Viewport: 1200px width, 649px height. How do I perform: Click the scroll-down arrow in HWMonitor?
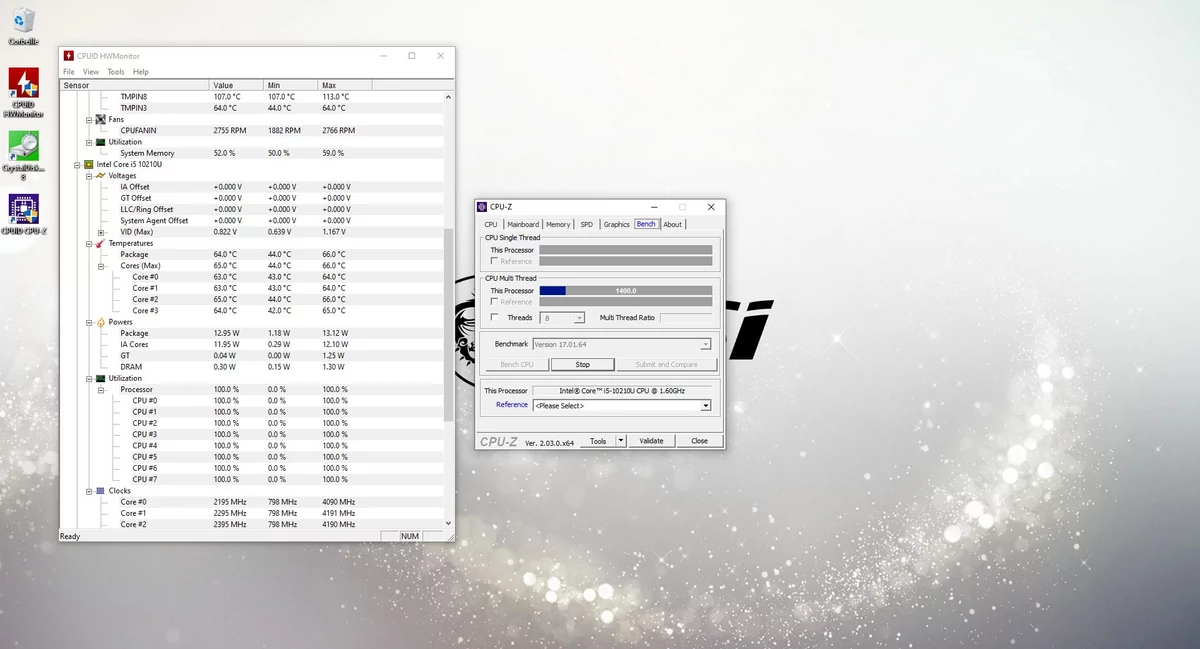[449, 523]
